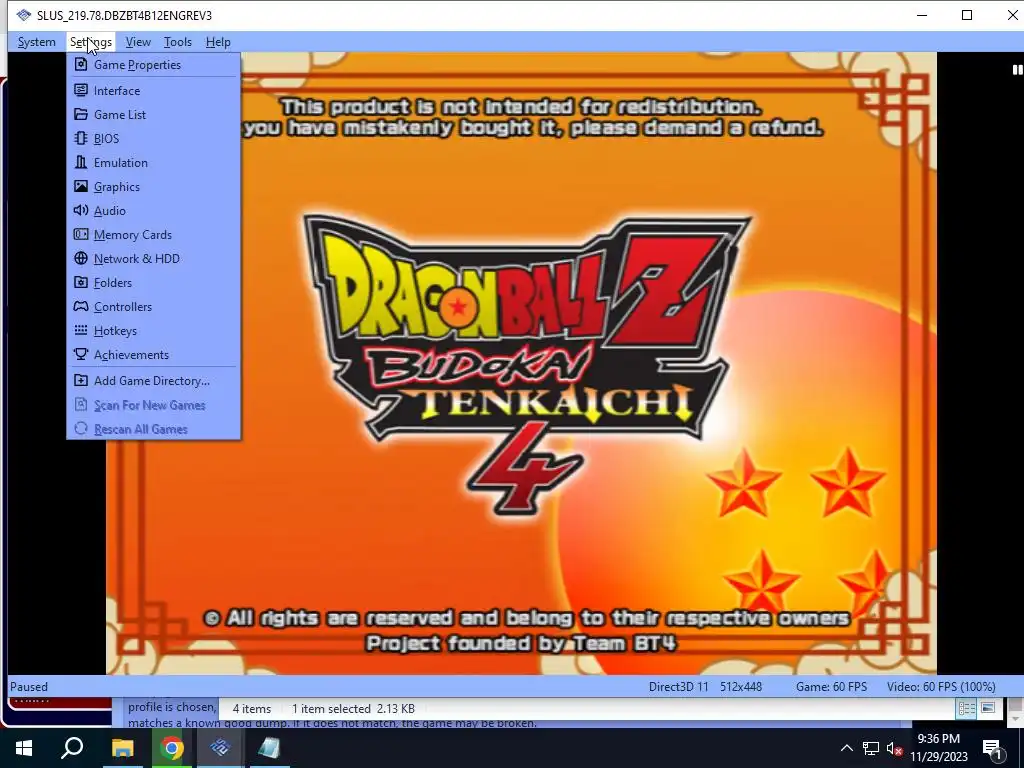Click the Video: 60 FPS (100%) status

click(941, 686)
